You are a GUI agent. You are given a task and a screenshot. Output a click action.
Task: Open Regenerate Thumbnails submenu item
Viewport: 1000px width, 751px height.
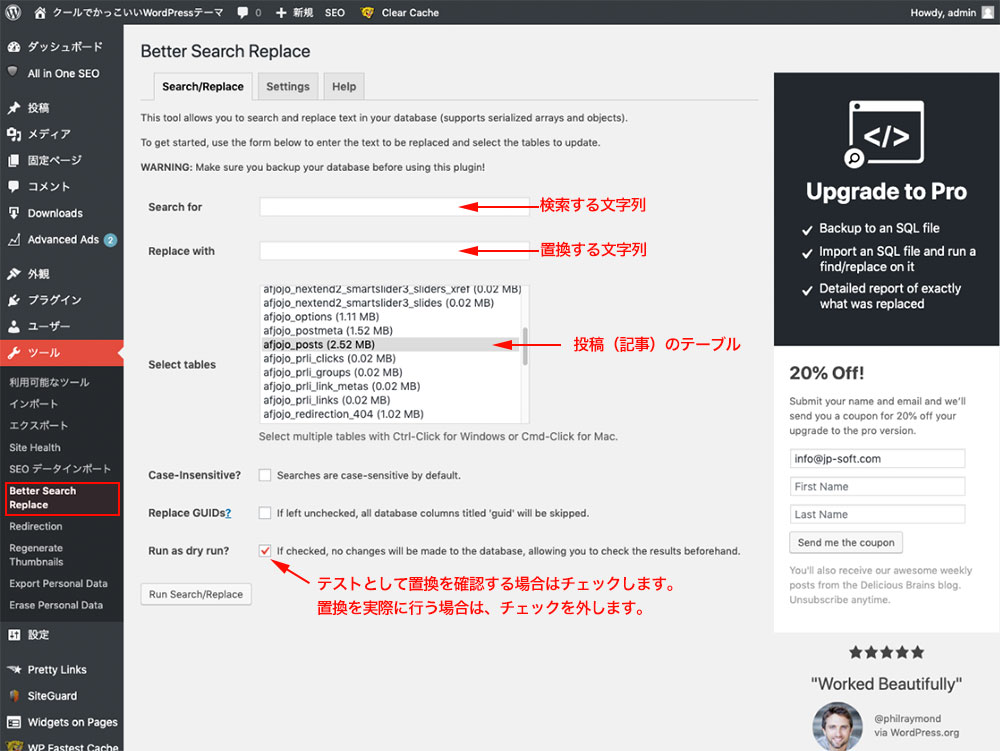tap(36, 555)
